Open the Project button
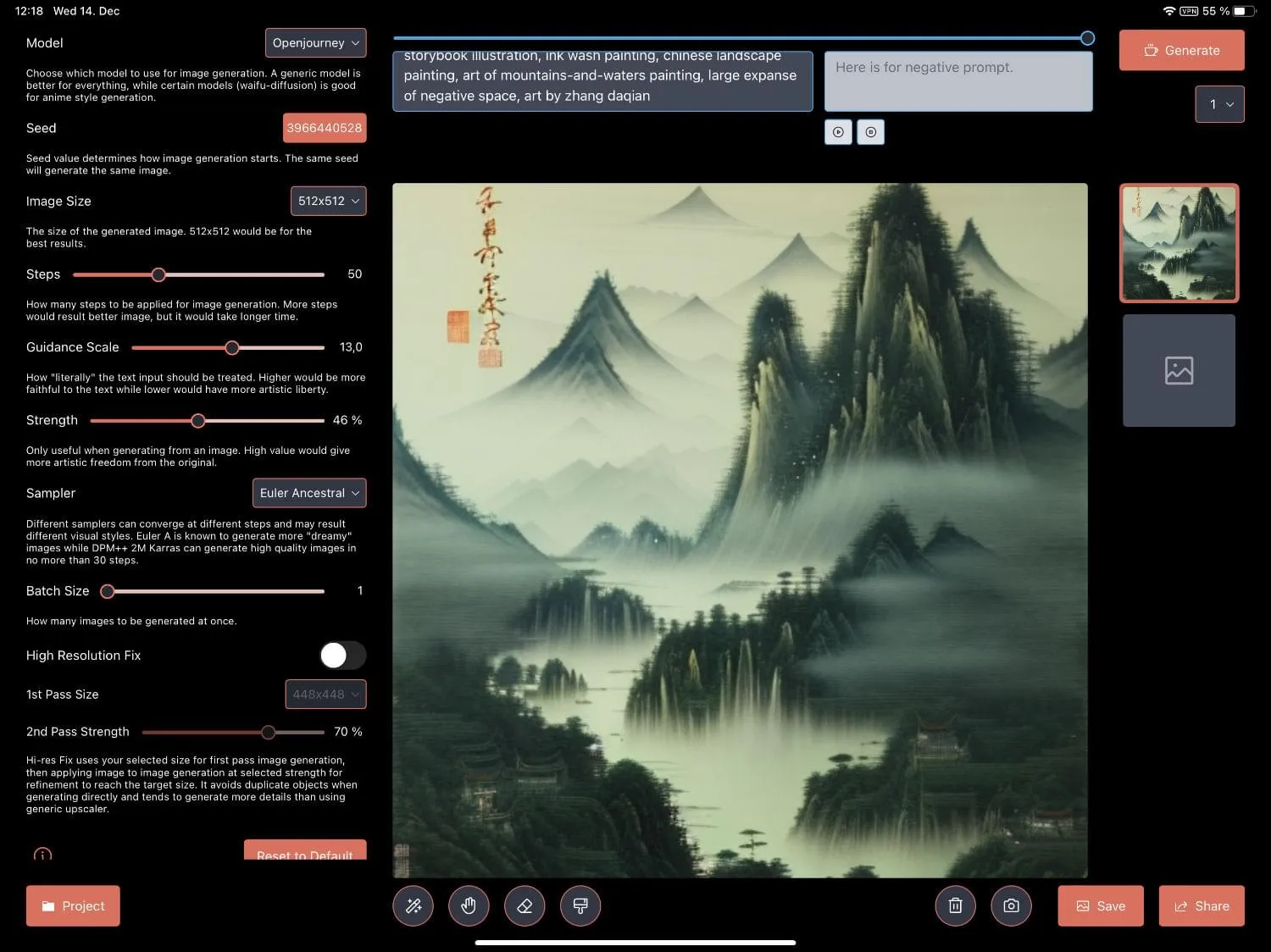The width and height of the screenshot is (1271, 952). [73, 906]
